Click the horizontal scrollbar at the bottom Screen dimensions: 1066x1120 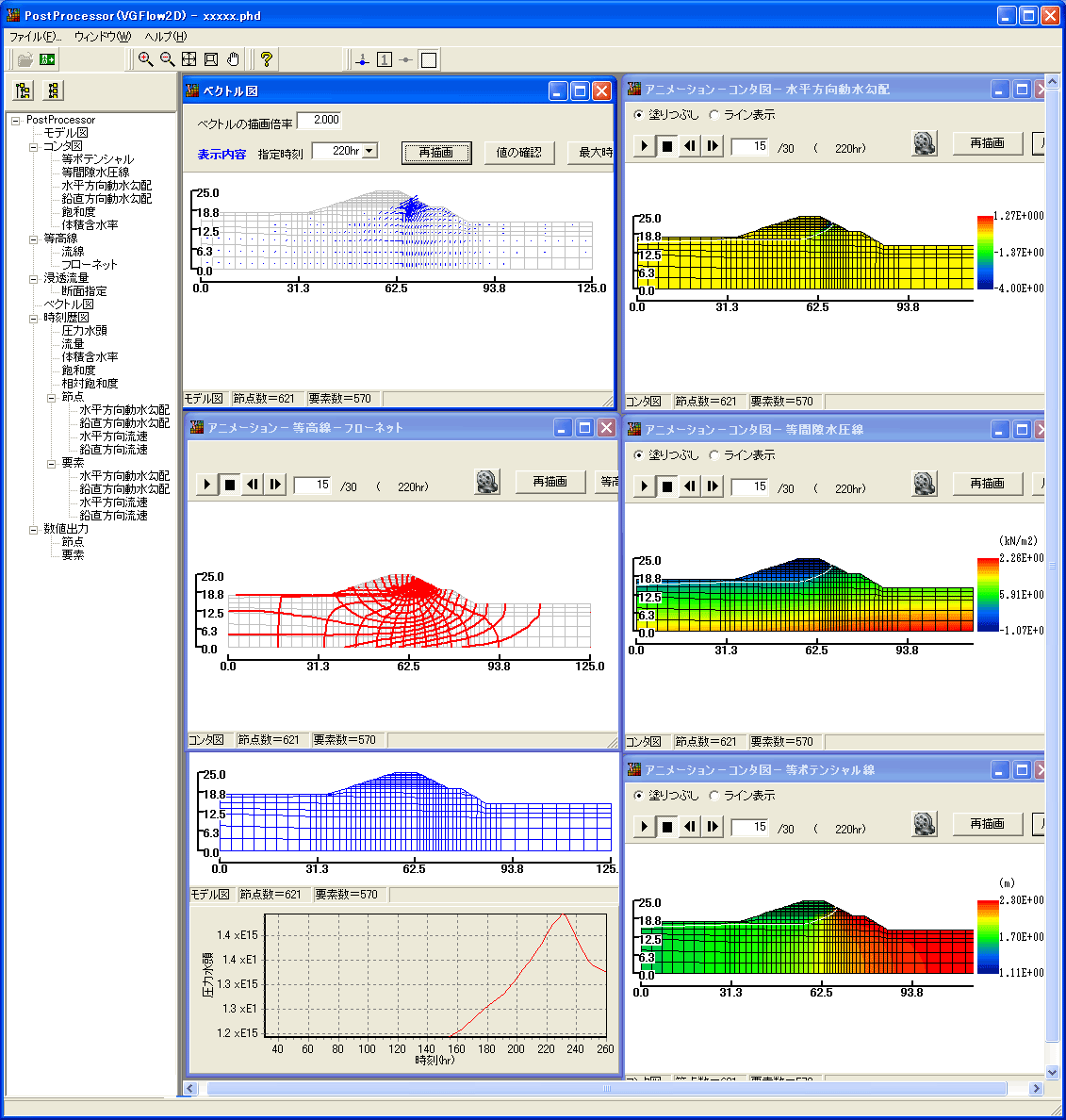[x=606, y=1089]
